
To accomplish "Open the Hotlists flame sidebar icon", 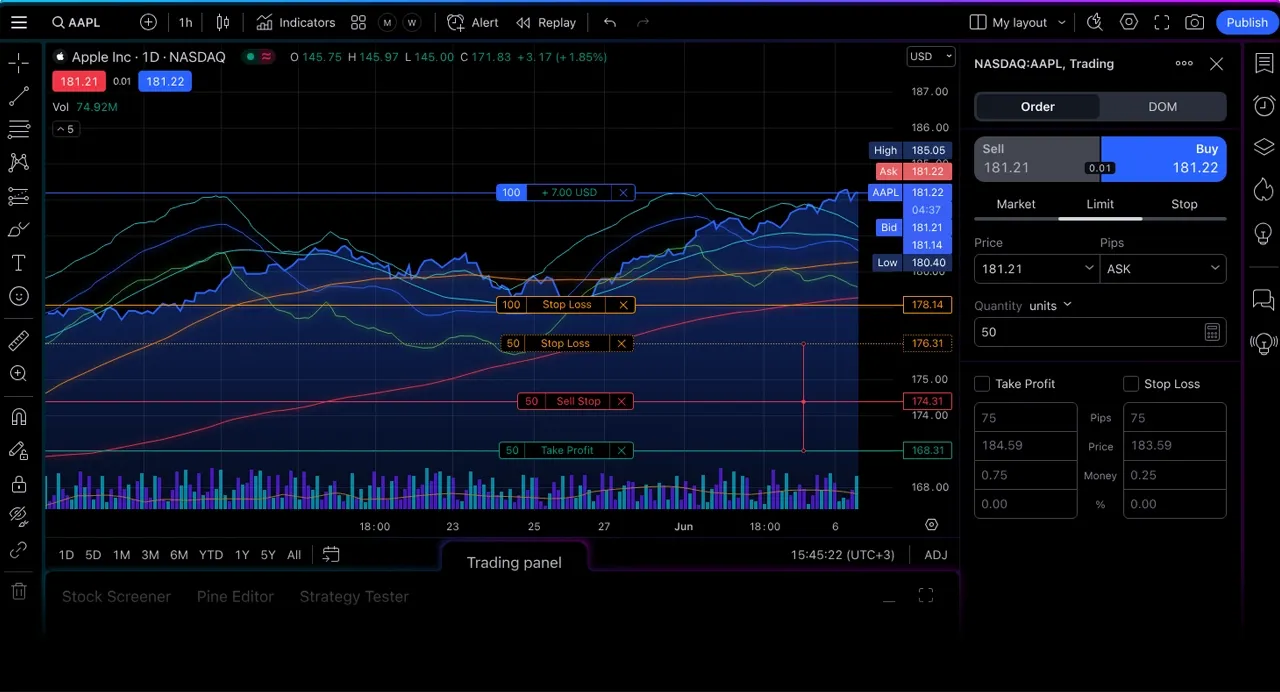I will [x=1264, y=189].
